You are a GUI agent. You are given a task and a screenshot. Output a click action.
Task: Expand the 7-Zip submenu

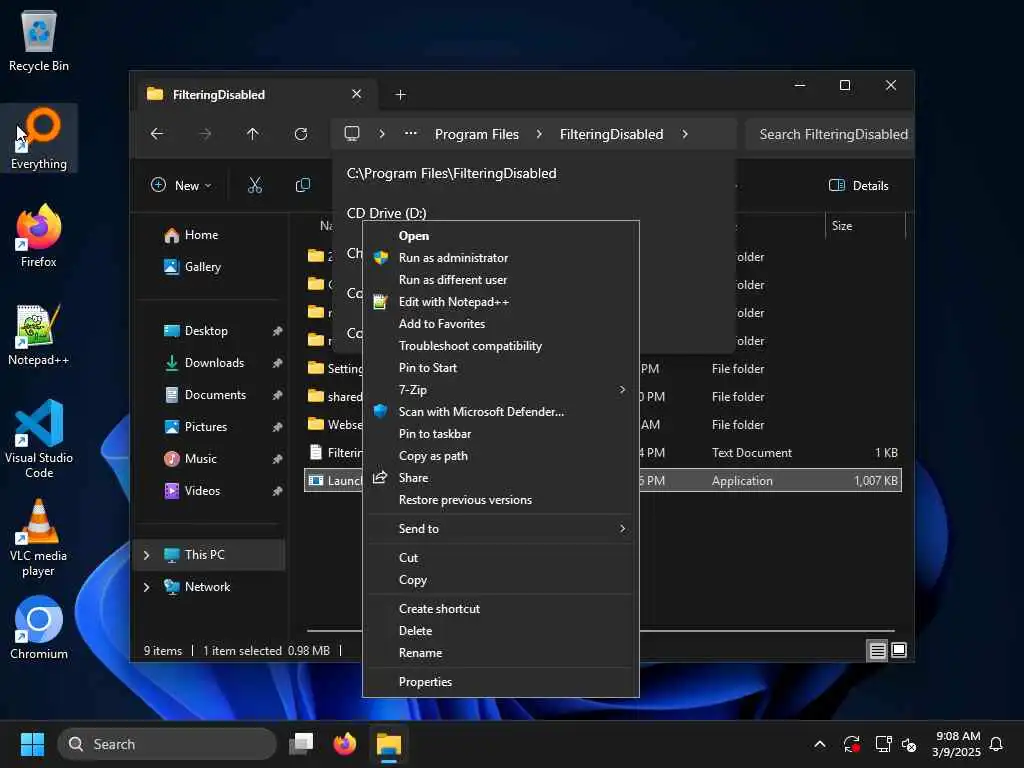[x=500, y=390]
